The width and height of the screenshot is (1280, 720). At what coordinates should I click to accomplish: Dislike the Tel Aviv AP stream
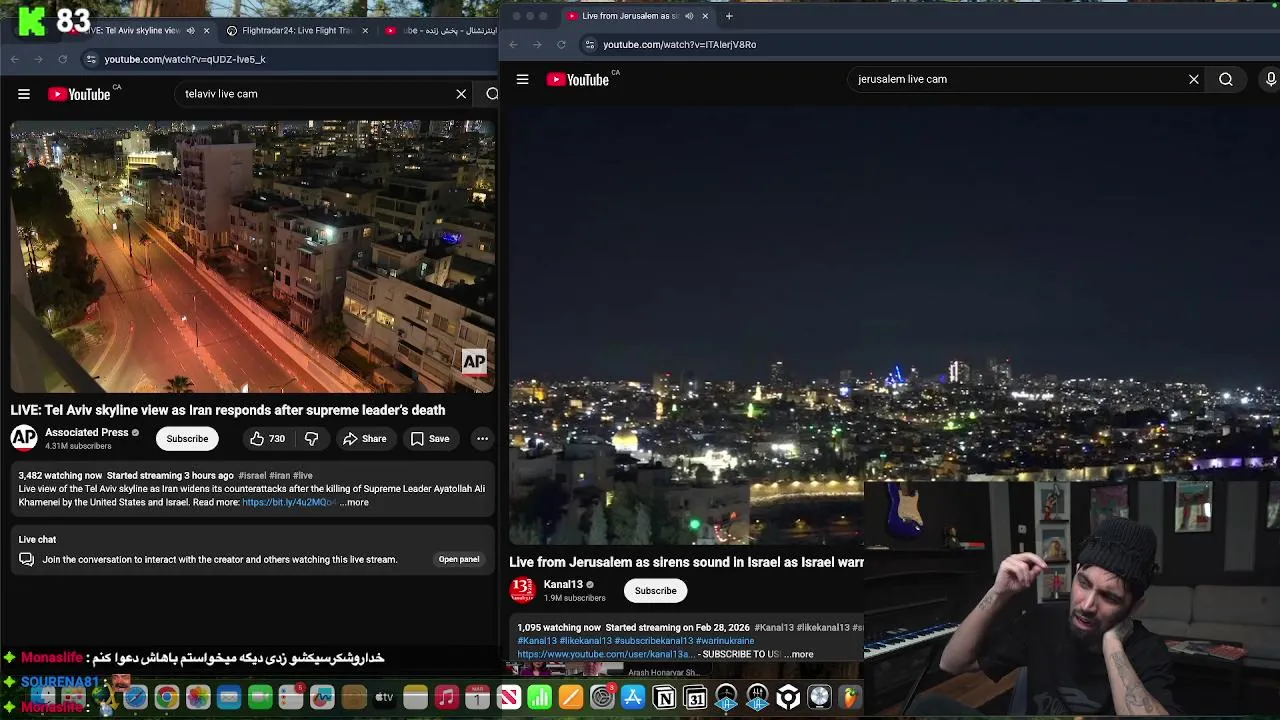[311, 438]
